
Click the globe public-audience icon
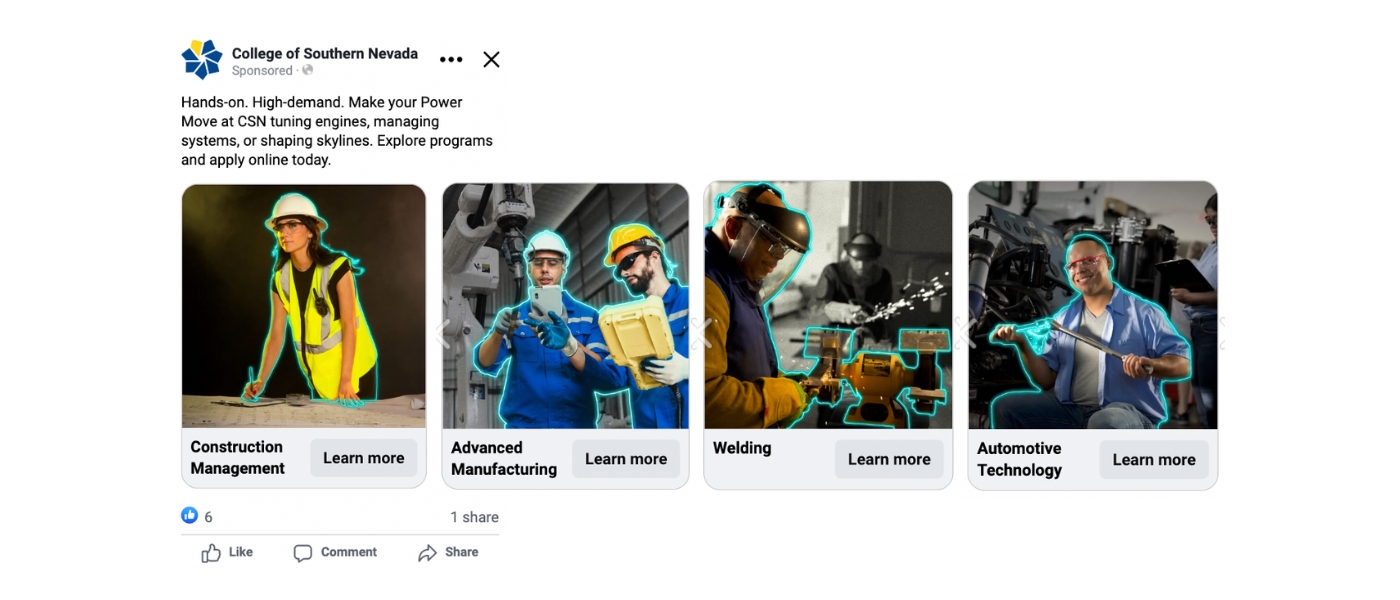(x=308, y=71)
